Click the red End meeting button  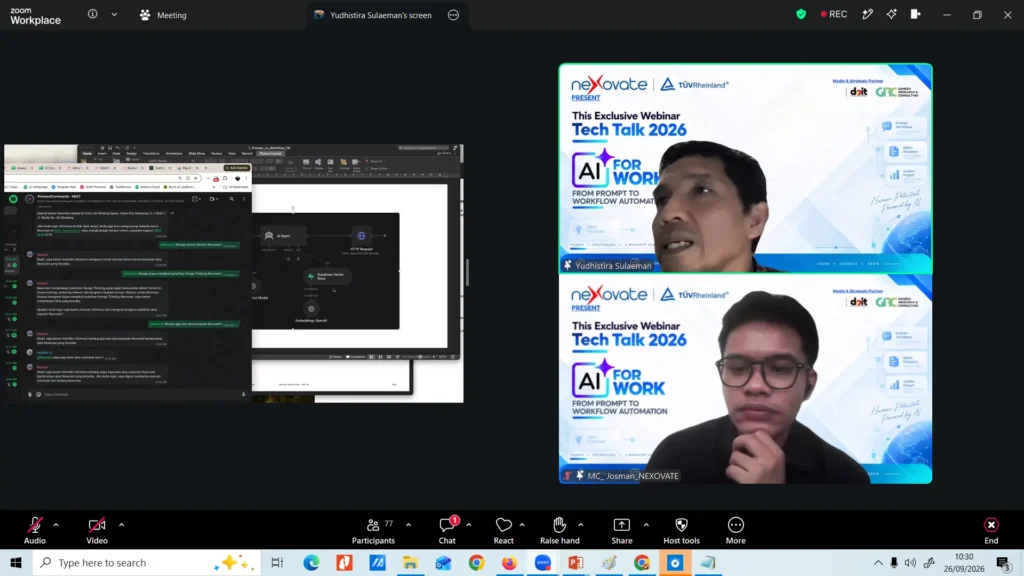(x=991, y=530)
